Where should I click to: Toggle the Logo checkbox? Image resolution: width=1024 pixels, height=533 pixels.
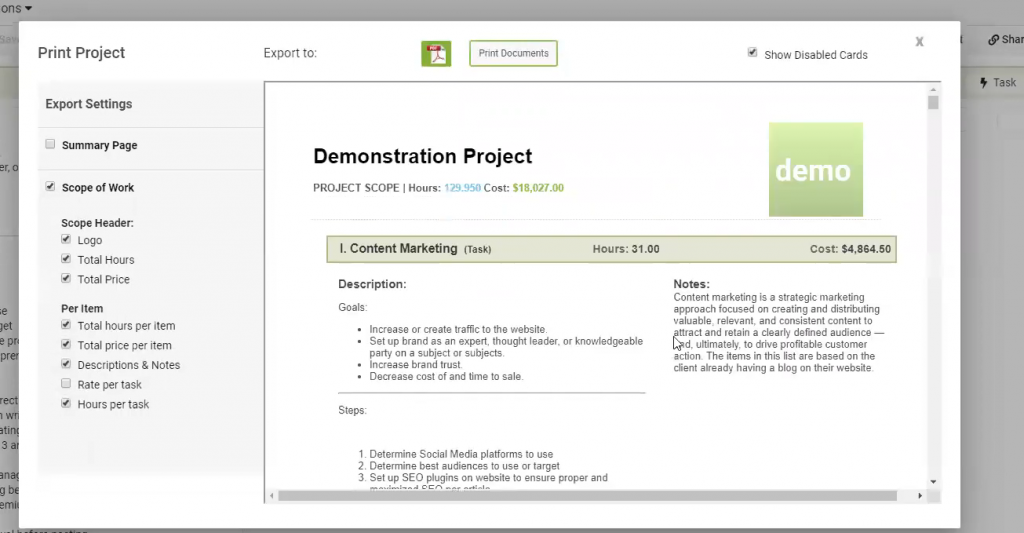[x=66, y=239]
